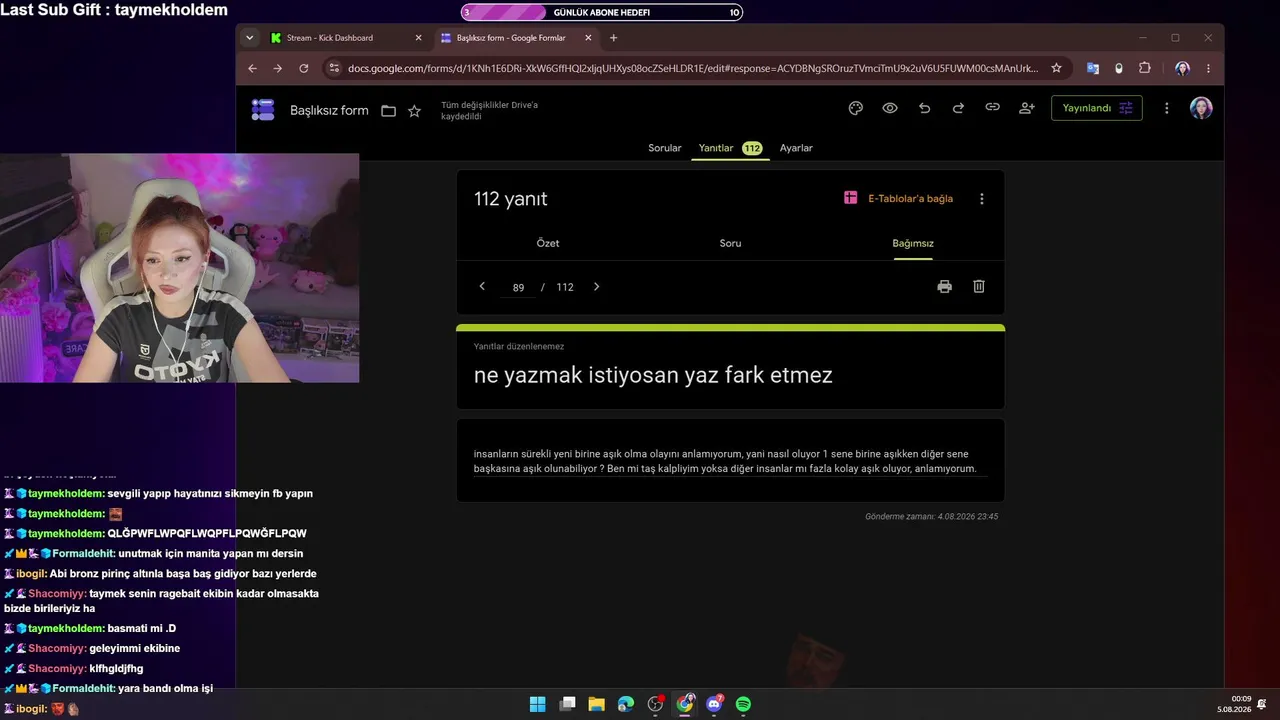Select the Bağımsız responses view
This screenshot has height=720, width=1280.
tap(913, 243)
